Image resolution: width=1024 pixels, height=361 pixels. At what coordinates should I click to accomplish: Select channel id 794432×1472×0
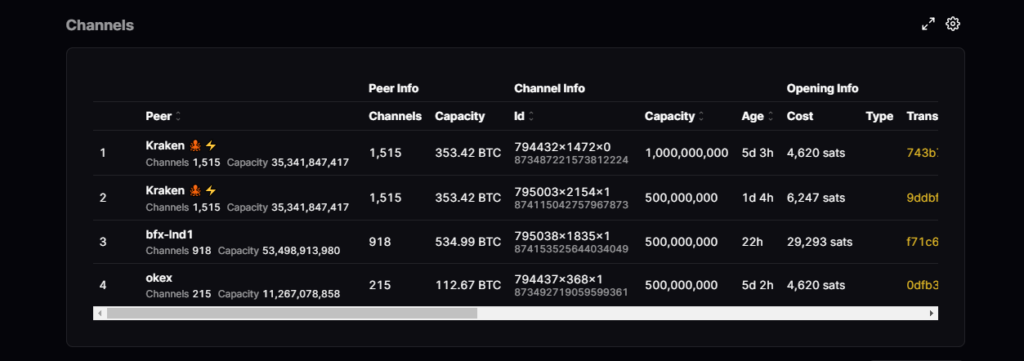pyautogui.click(x=562, y=147)
